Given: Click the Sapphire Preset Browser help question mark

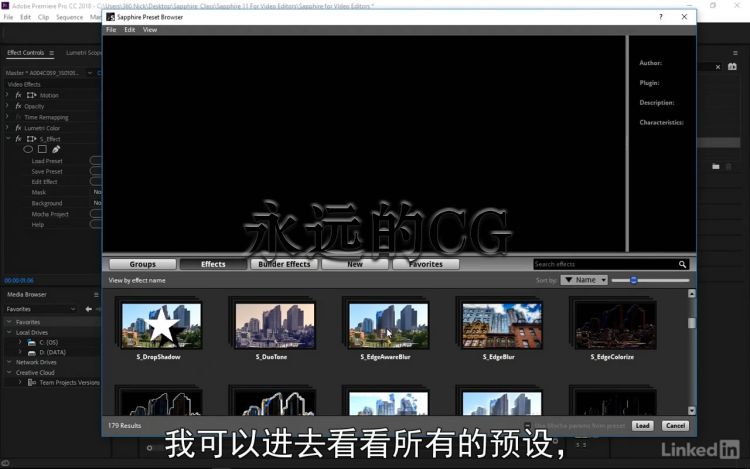Looking at the screenshot, I should tap(661, 17).
